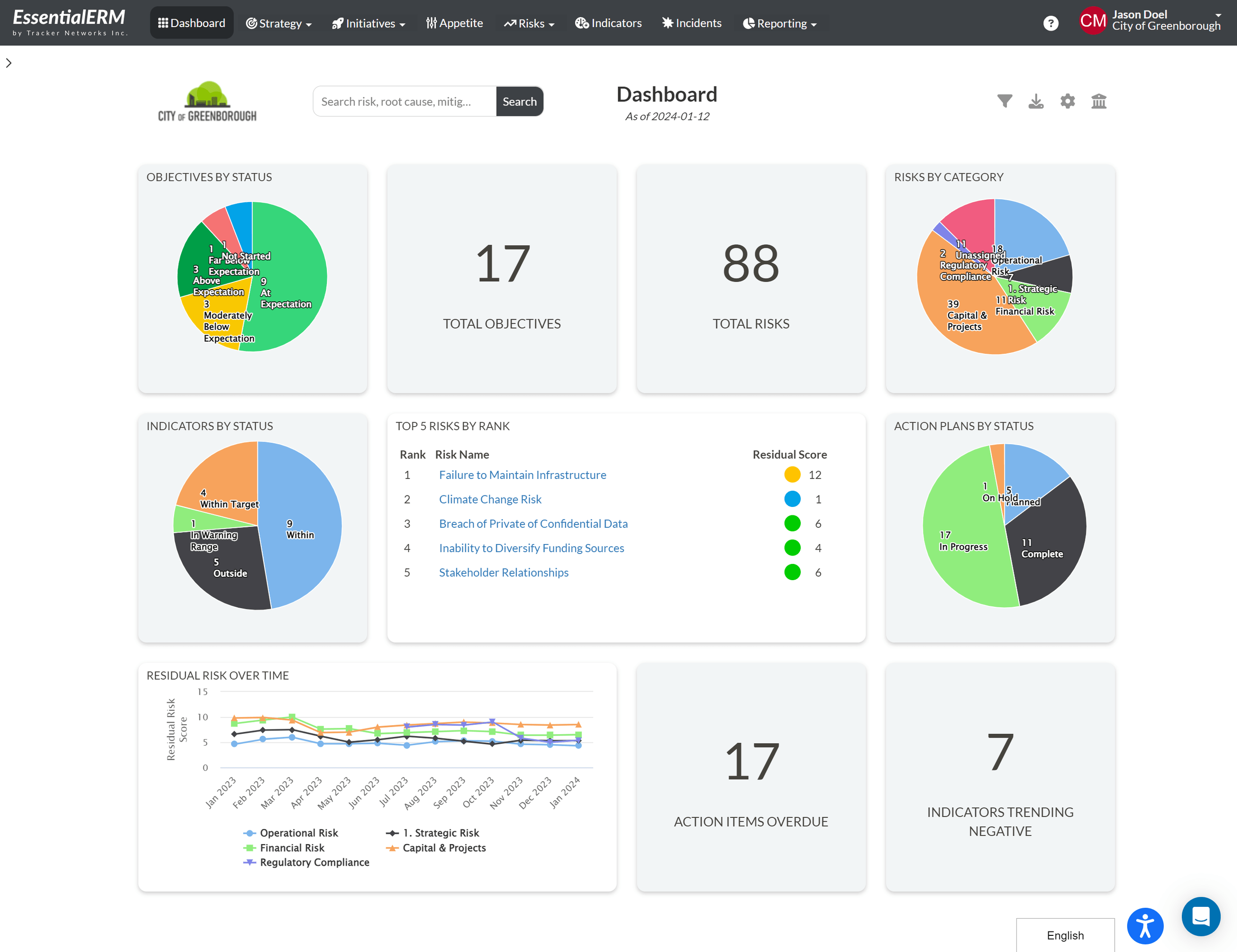Expand the Strategy dropdown menu
Image resolution: width=1237 pixels, height=952 pixels.
[279, 23]
